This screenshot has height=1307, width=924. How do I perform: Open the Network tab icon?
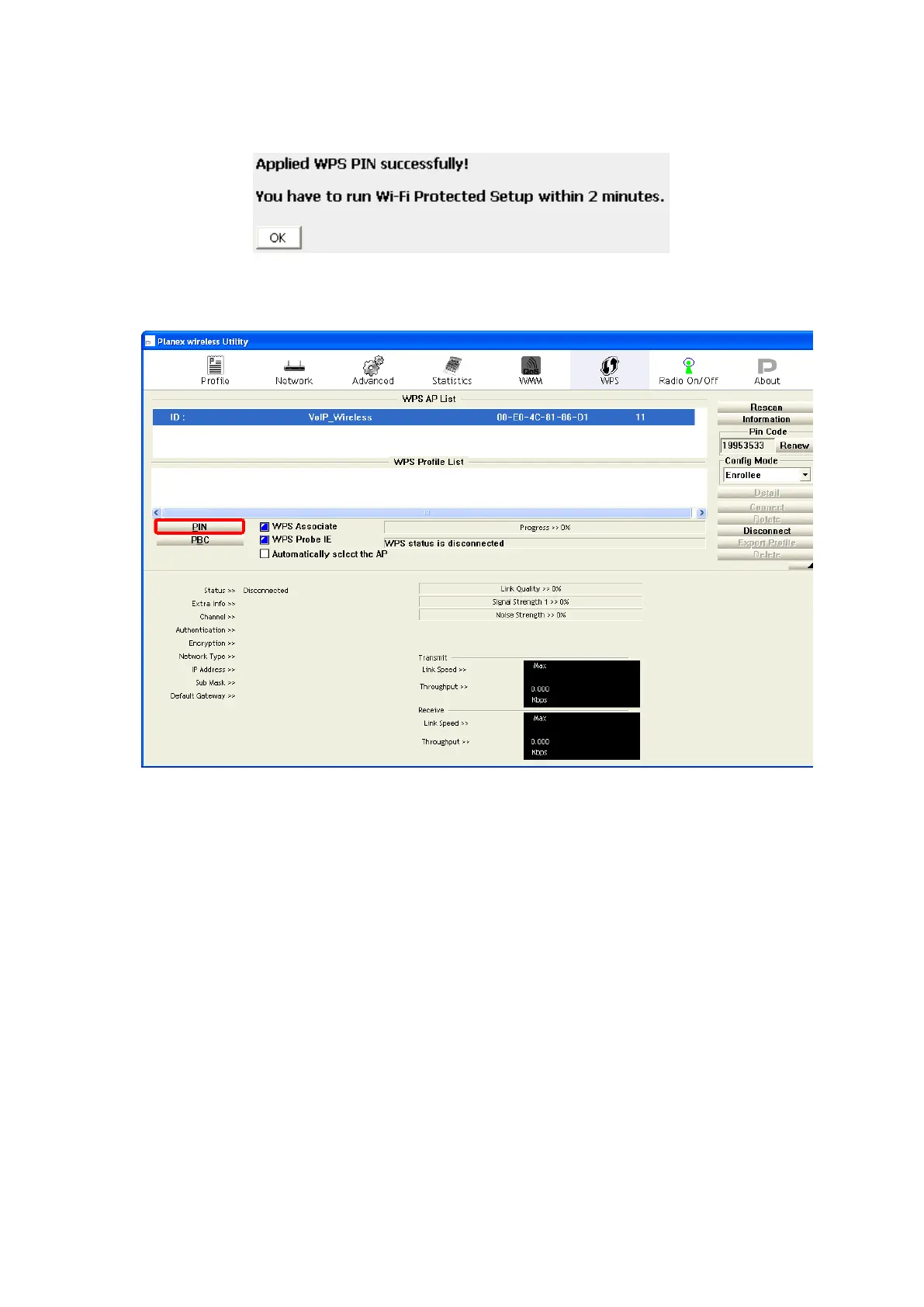[x=294, y=366]
